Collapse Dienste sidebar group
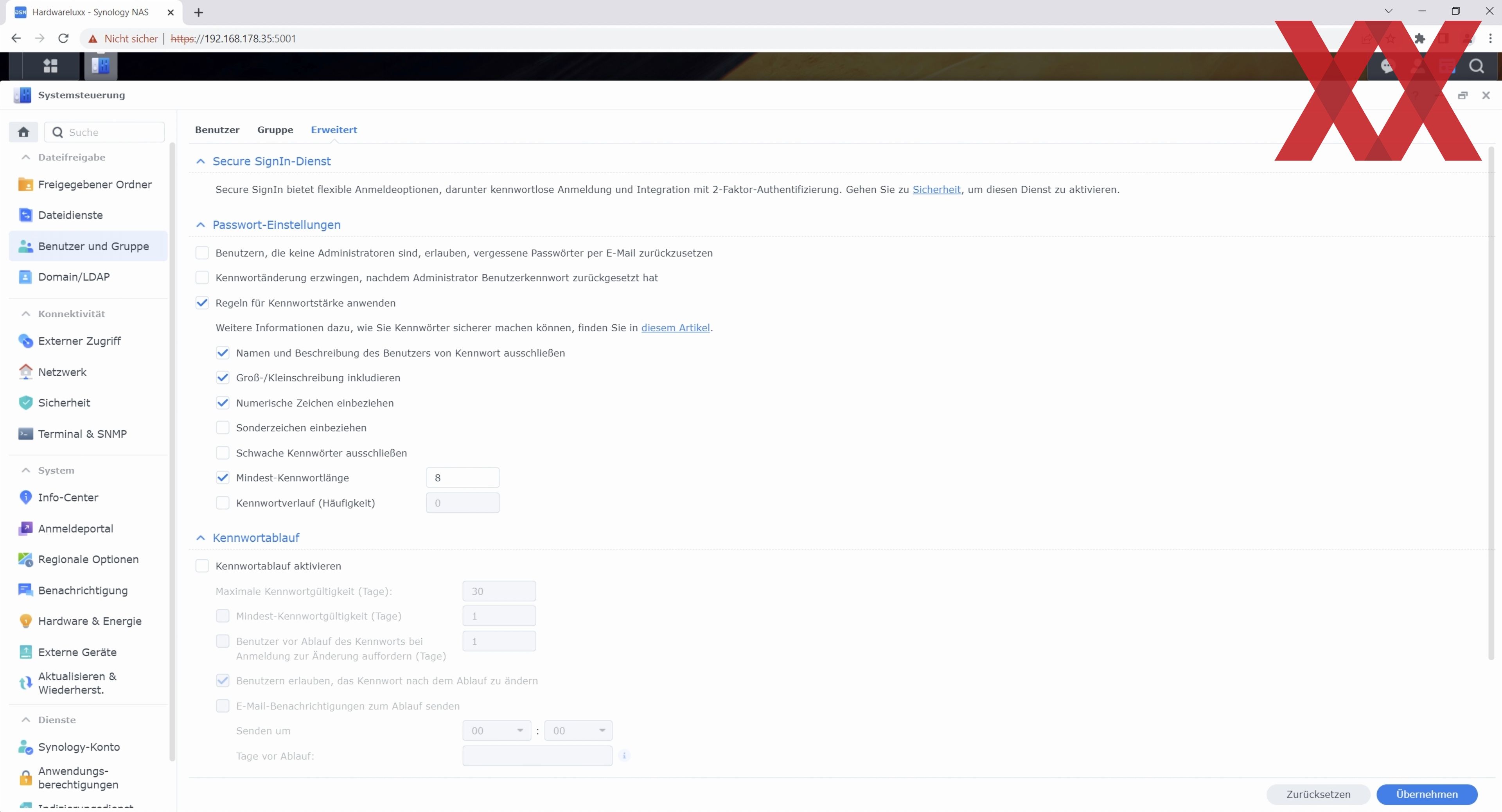 26,720
